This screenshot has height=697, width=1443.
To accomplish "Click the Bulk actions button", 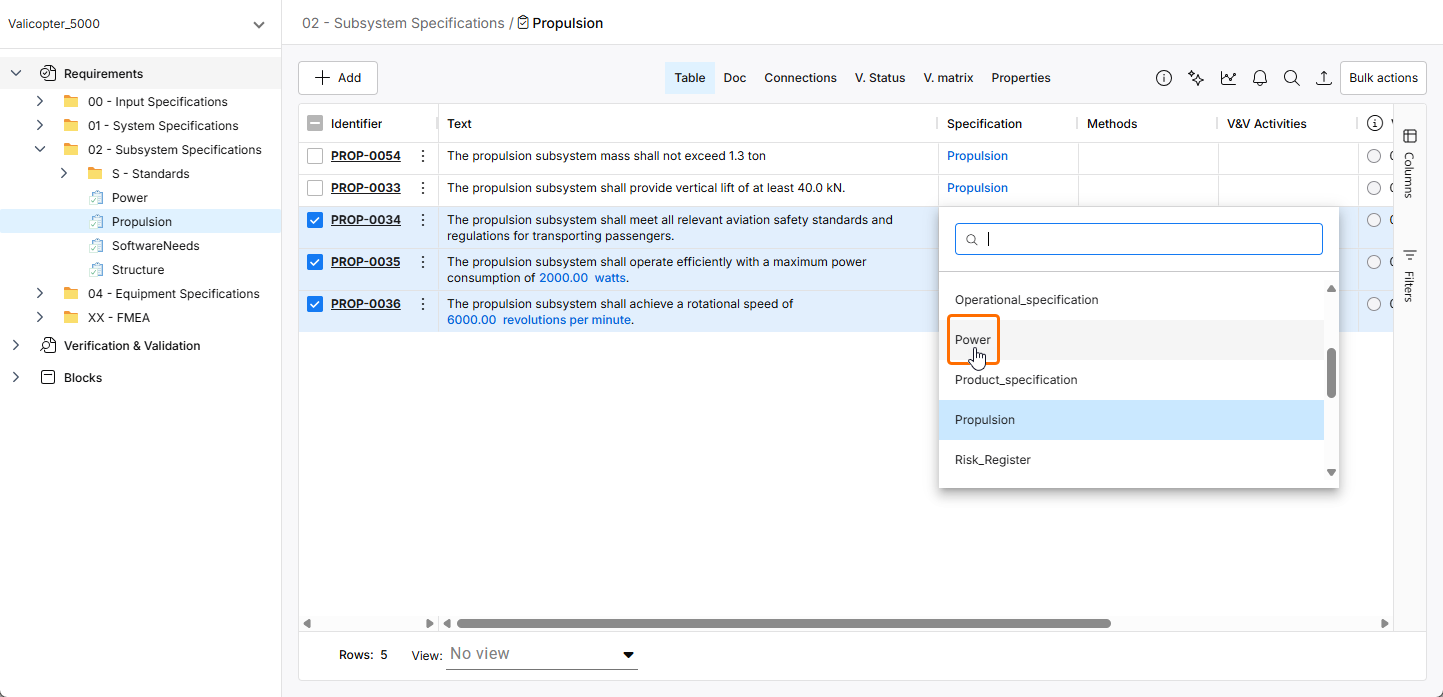I will (x=1383, y=78).
